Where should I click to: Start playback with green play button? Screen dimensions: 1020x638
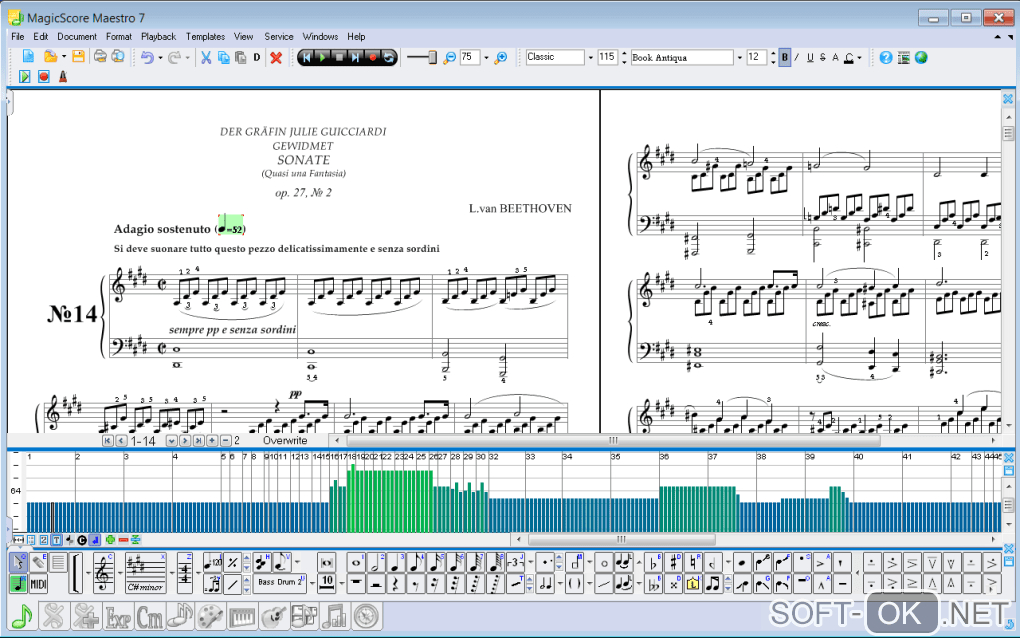(x=323, y=58)
